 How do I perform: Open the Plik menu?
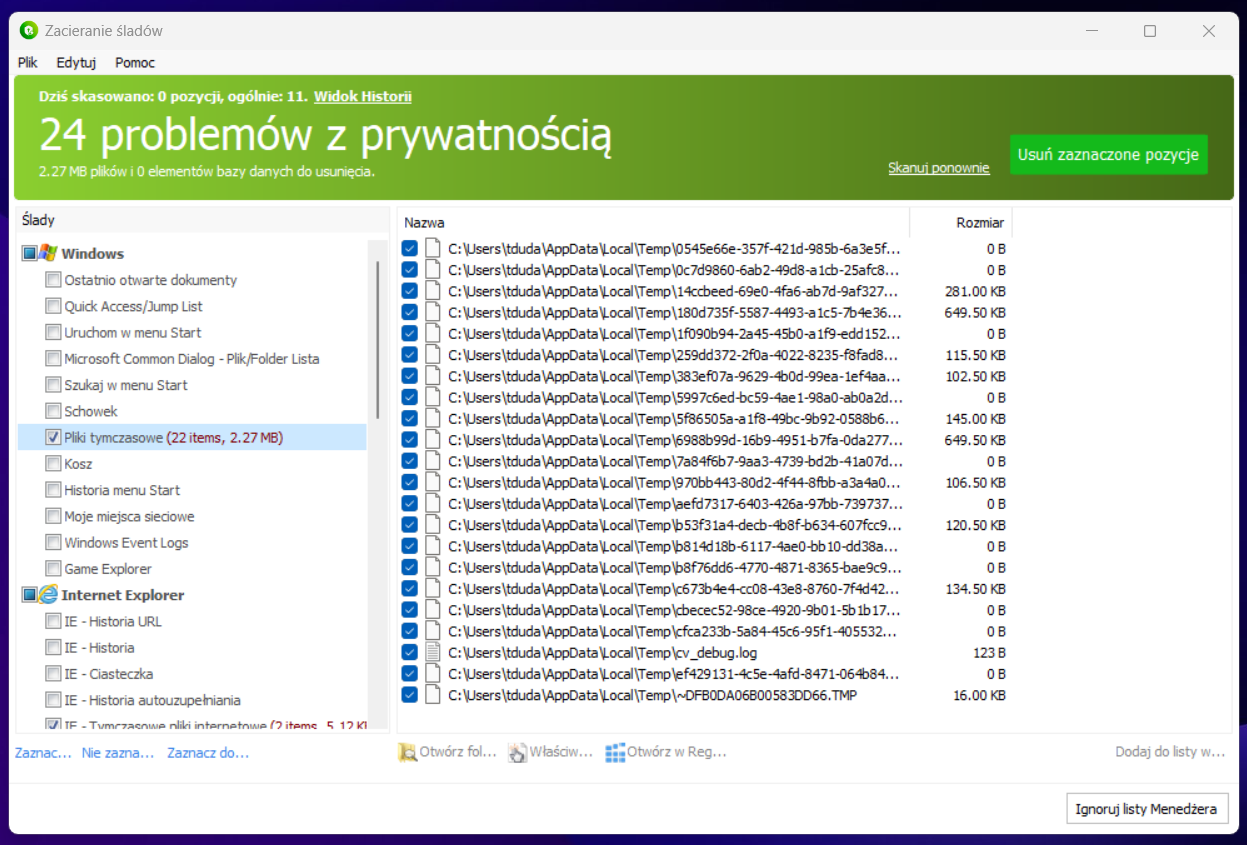(x=27, y=62)
